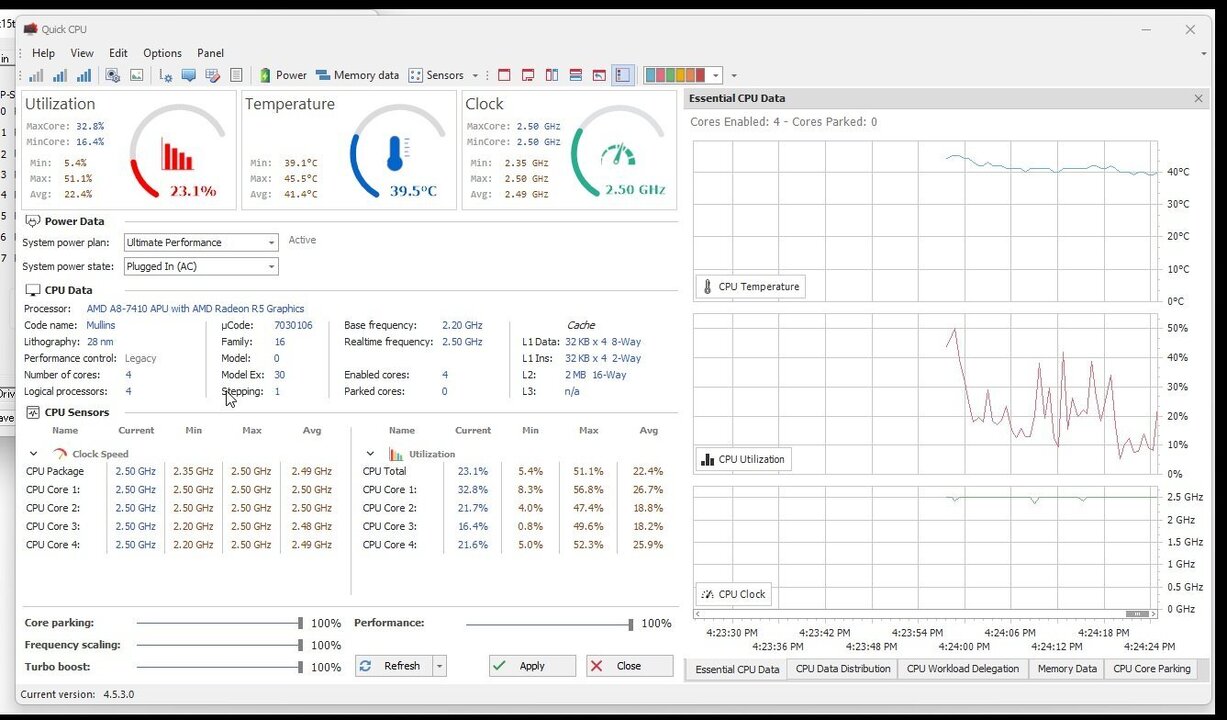The image size is (1227, 720).
Task: Open Memory data from the toolbar
Action: click(x=357, y=75)
